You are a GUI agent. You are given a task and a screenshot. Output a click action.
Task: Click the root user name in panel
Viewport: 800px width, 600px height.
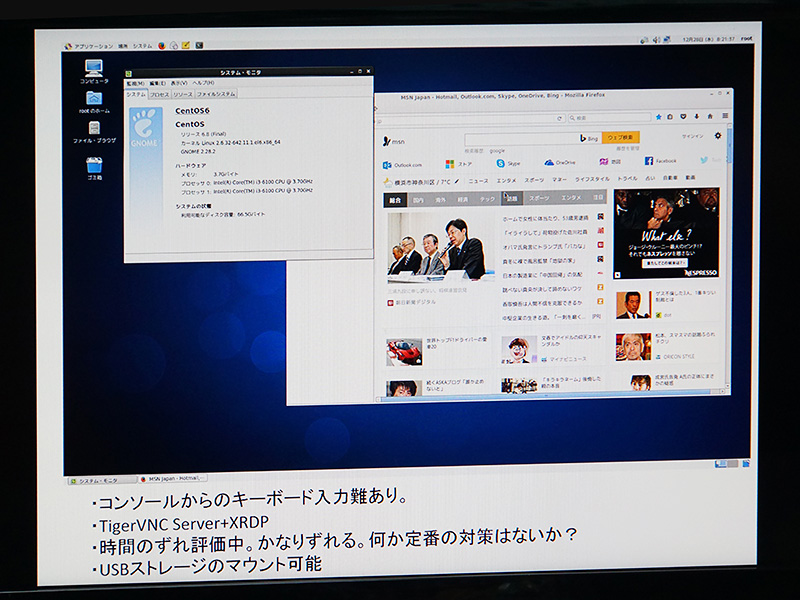coord(746,38)
